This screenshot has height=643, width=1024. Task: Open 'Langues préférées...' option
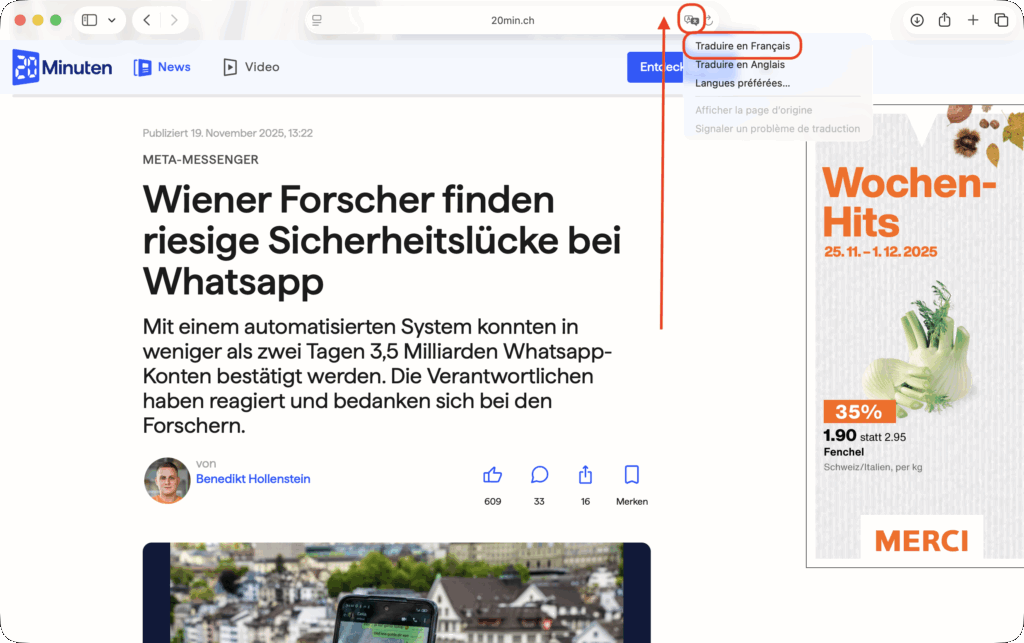(x=742, y=83)
